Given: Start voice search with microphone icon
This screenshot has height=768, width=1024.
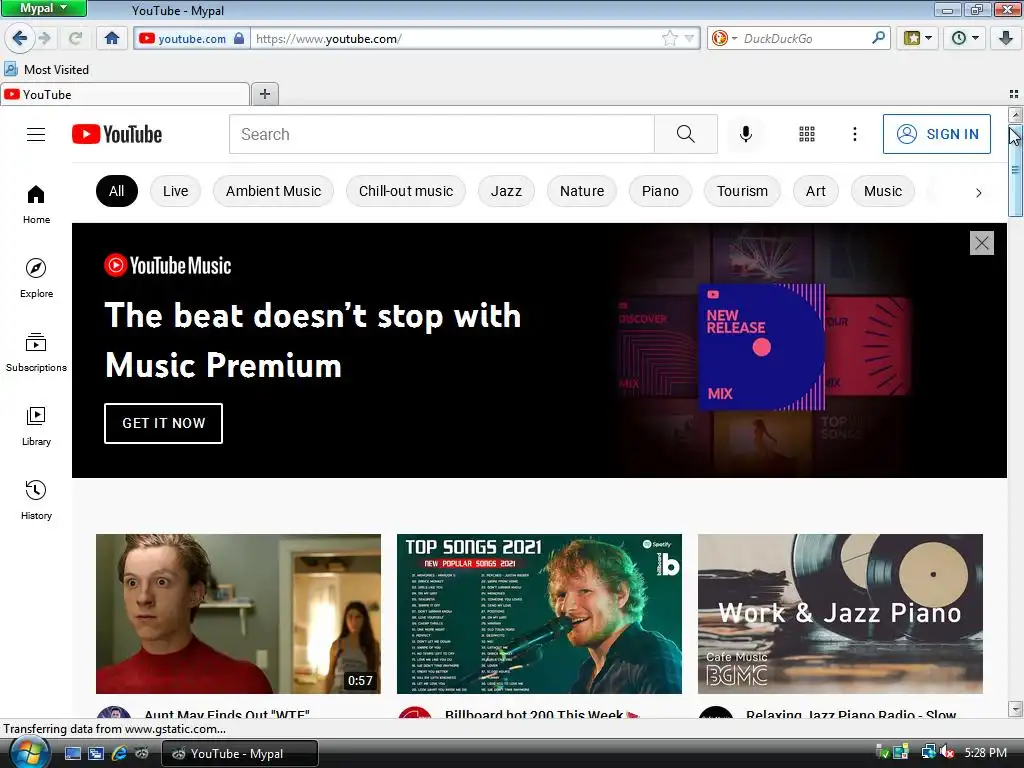Looking at the screenshot, I should point(745,135).
